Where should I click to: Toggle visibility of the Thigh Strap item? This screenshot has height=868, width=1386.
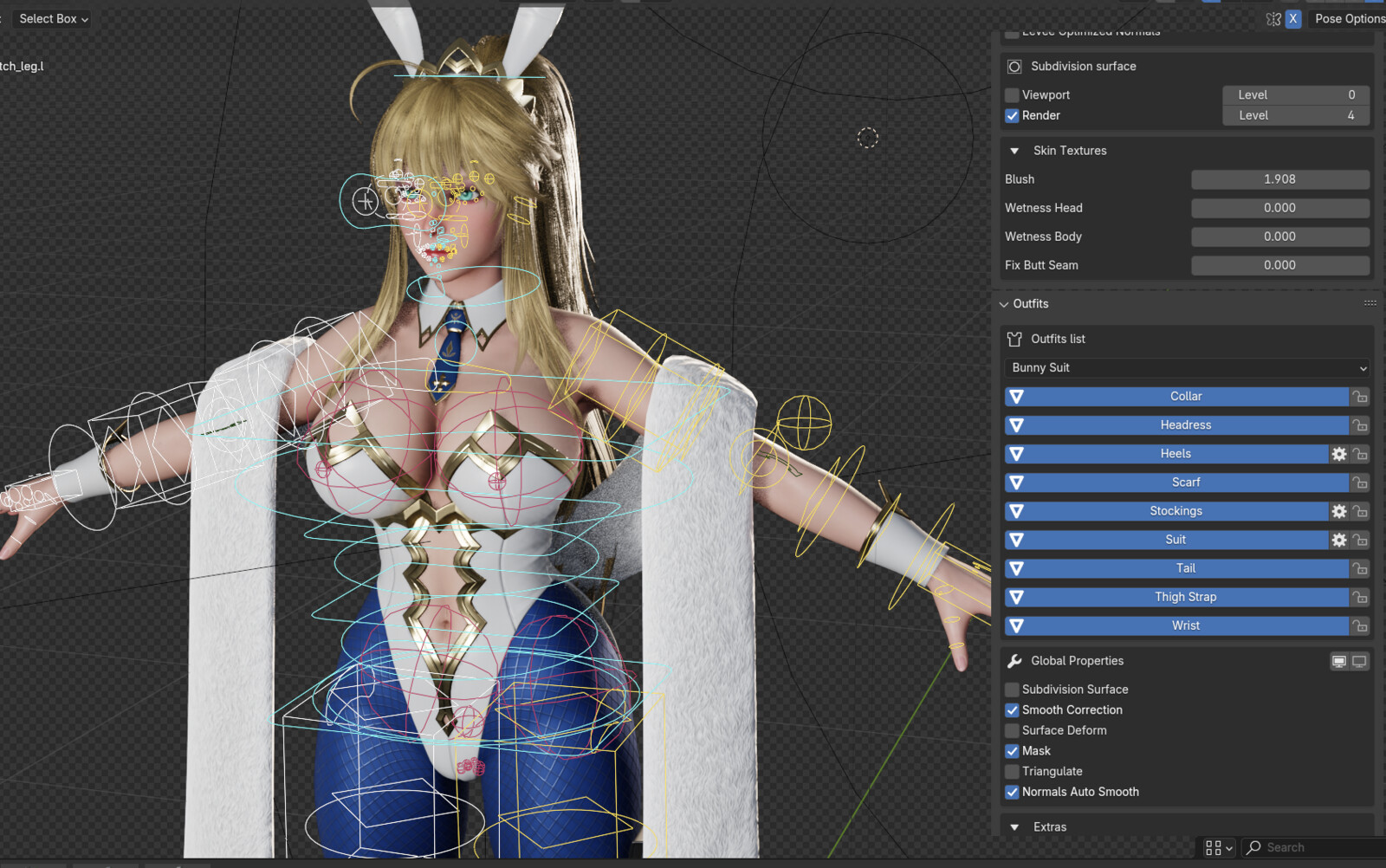pyautogui.click(x=1016, y=596)
